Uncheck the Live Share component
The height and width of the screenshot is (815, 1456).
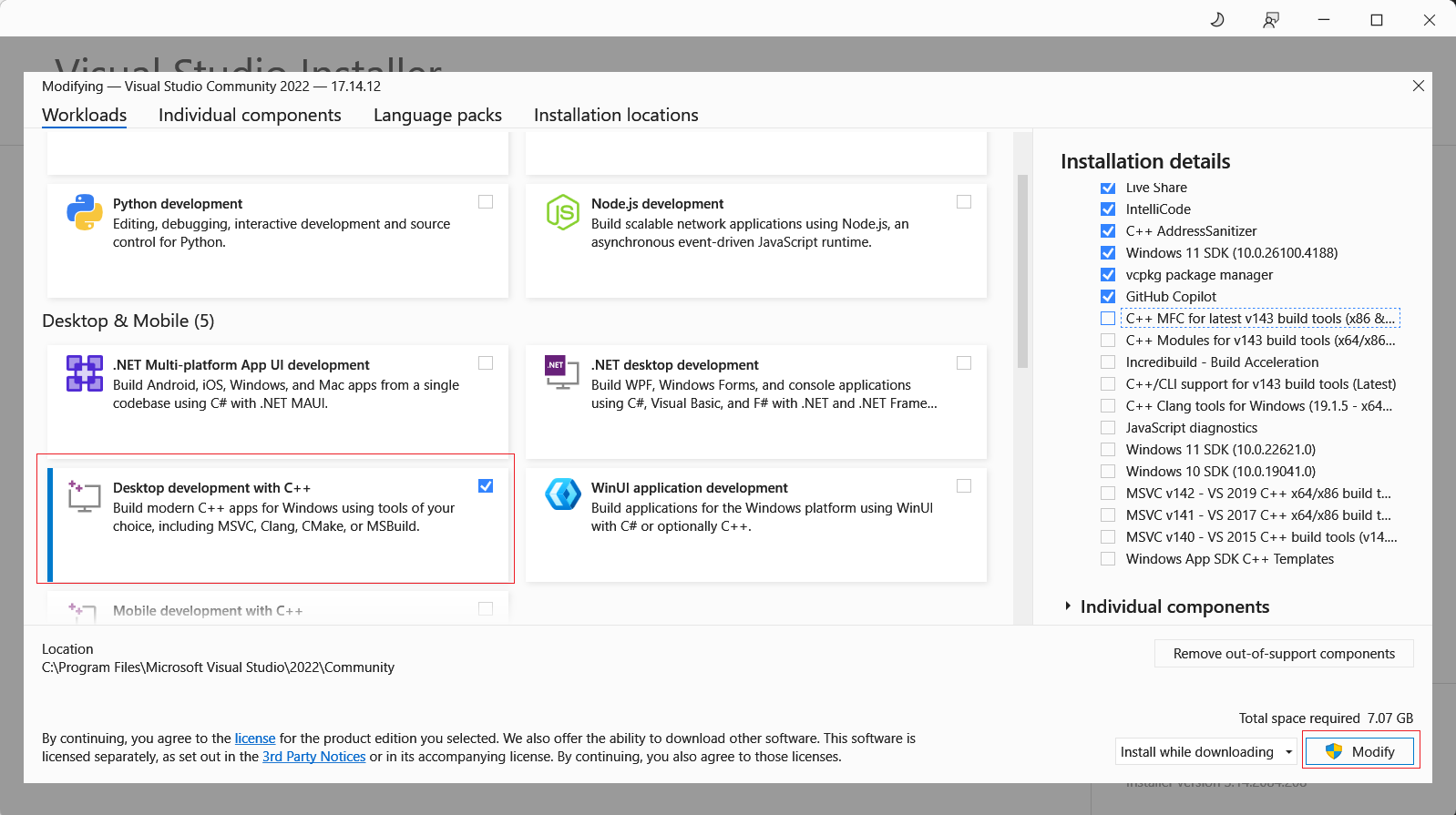coord(1108,188)
